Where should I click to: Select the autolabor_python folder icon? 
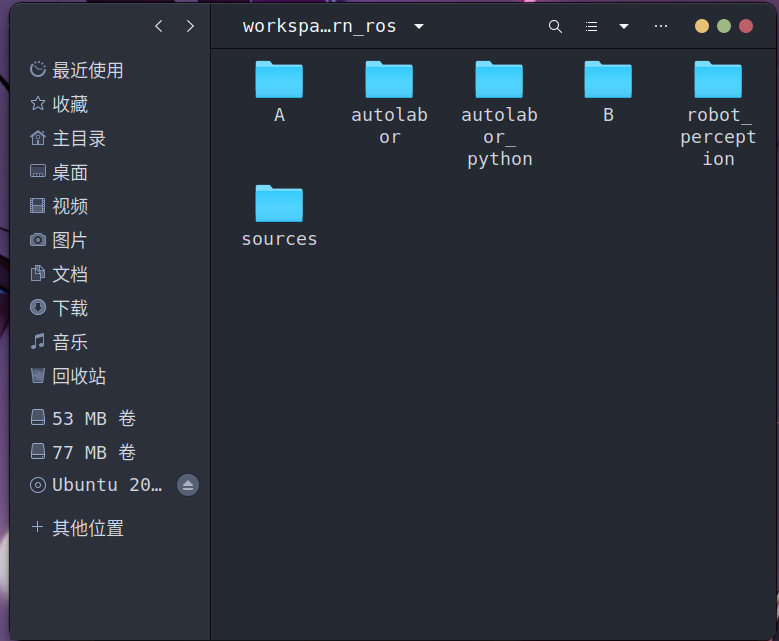tap(499, 80)
